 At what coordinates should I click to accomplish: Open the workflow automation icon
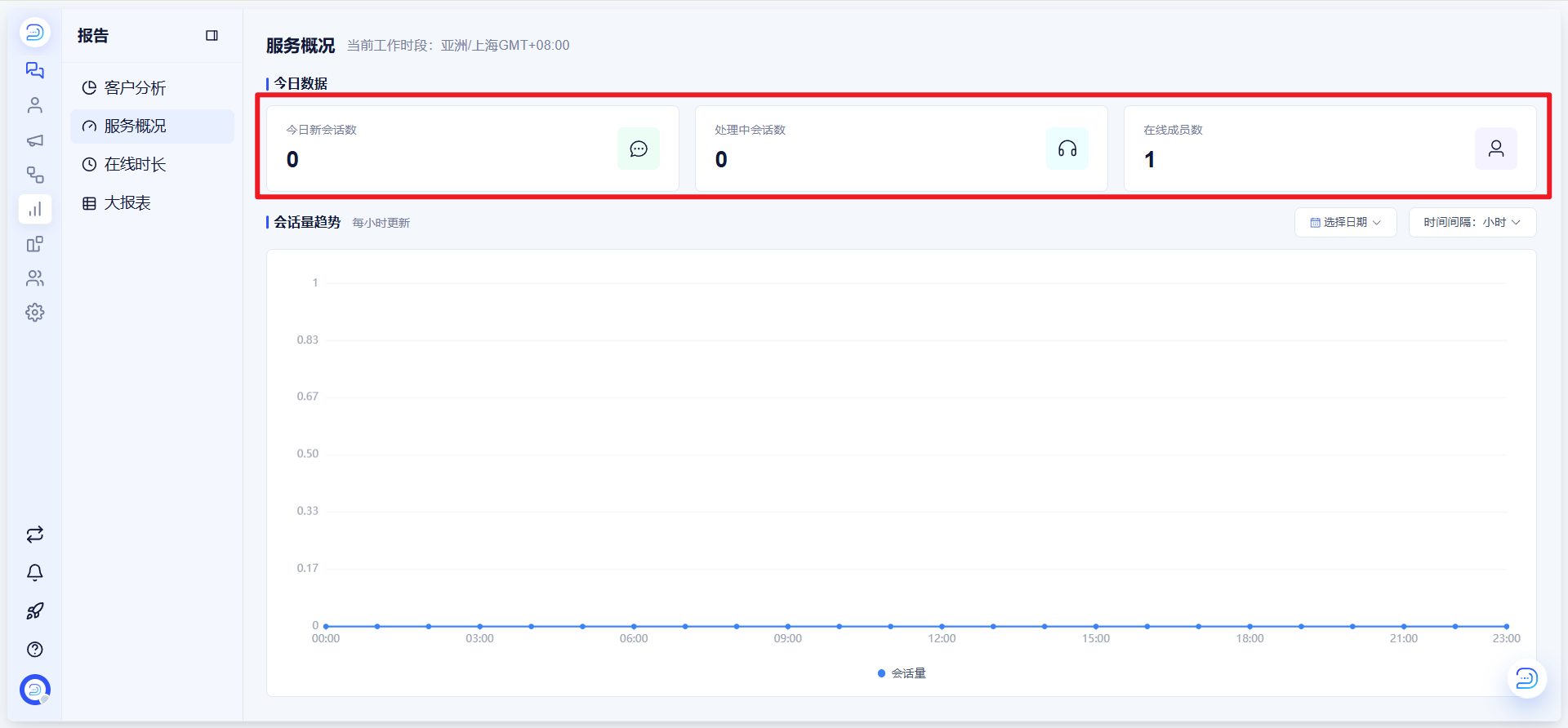(x=34, y=175)
